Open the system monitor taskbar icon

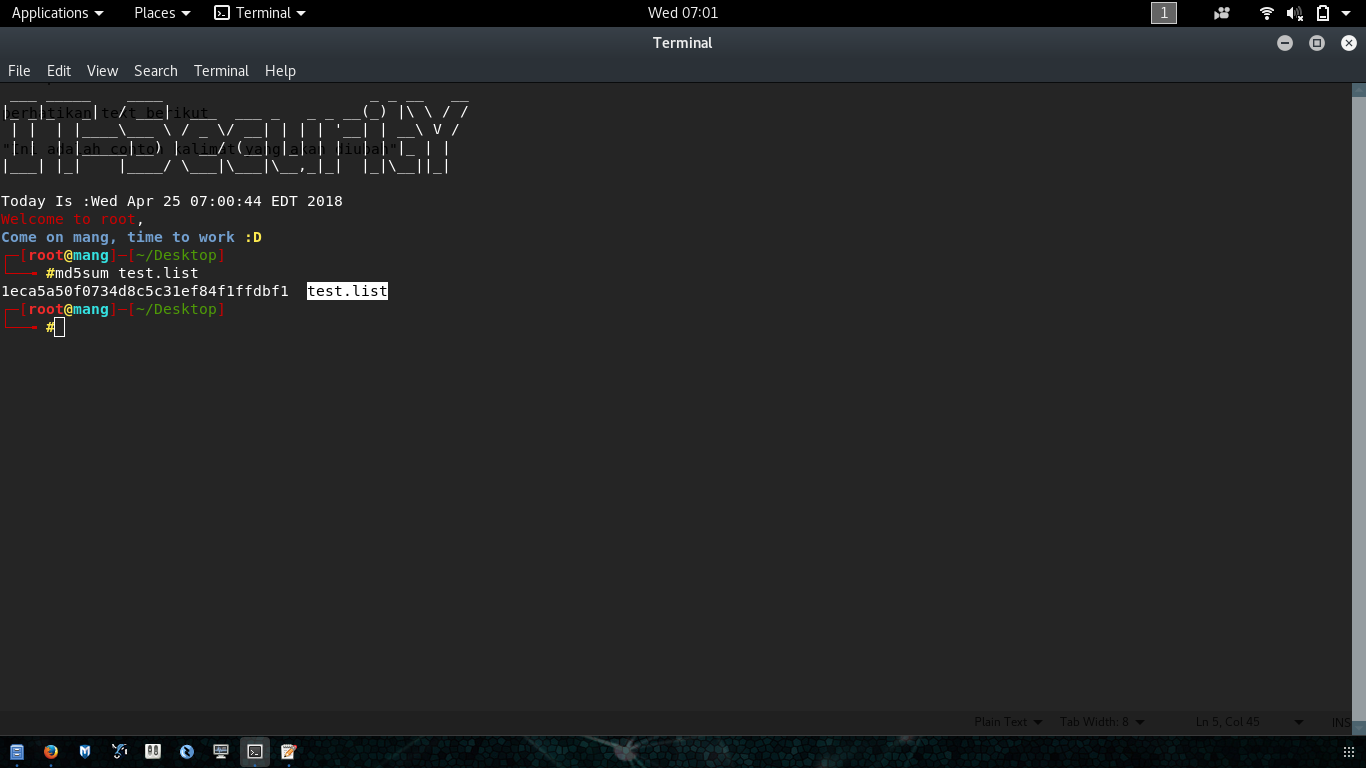coord(220,751)
